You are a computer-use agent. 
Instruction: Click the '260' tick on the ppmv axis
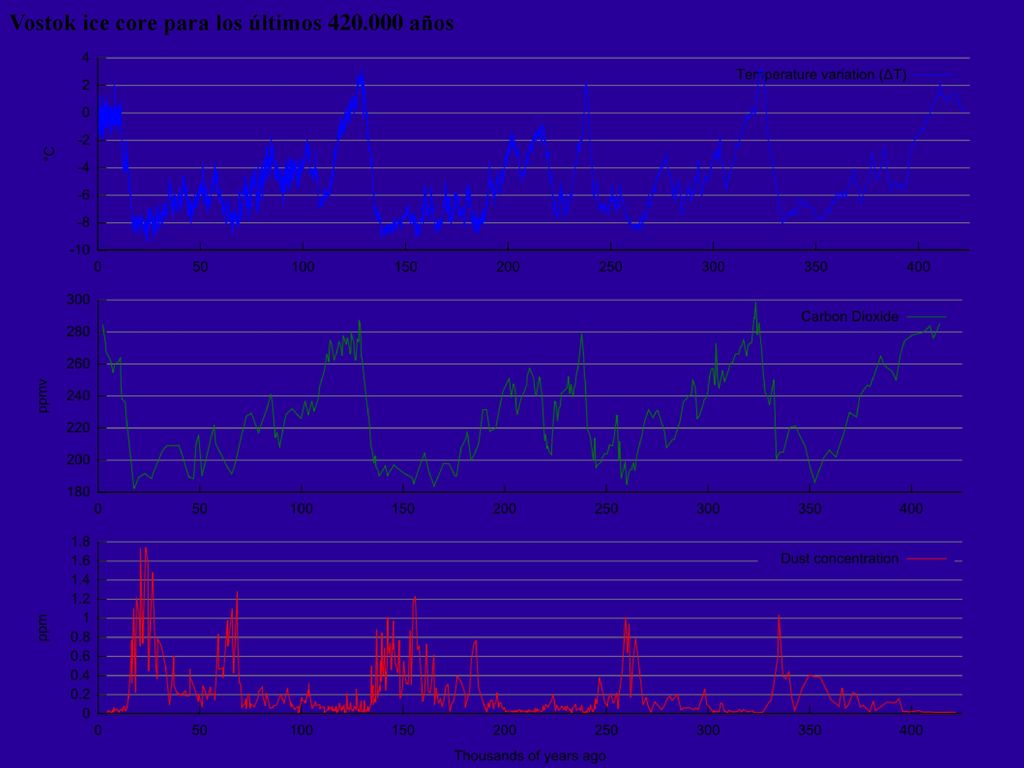coord(78,364)
